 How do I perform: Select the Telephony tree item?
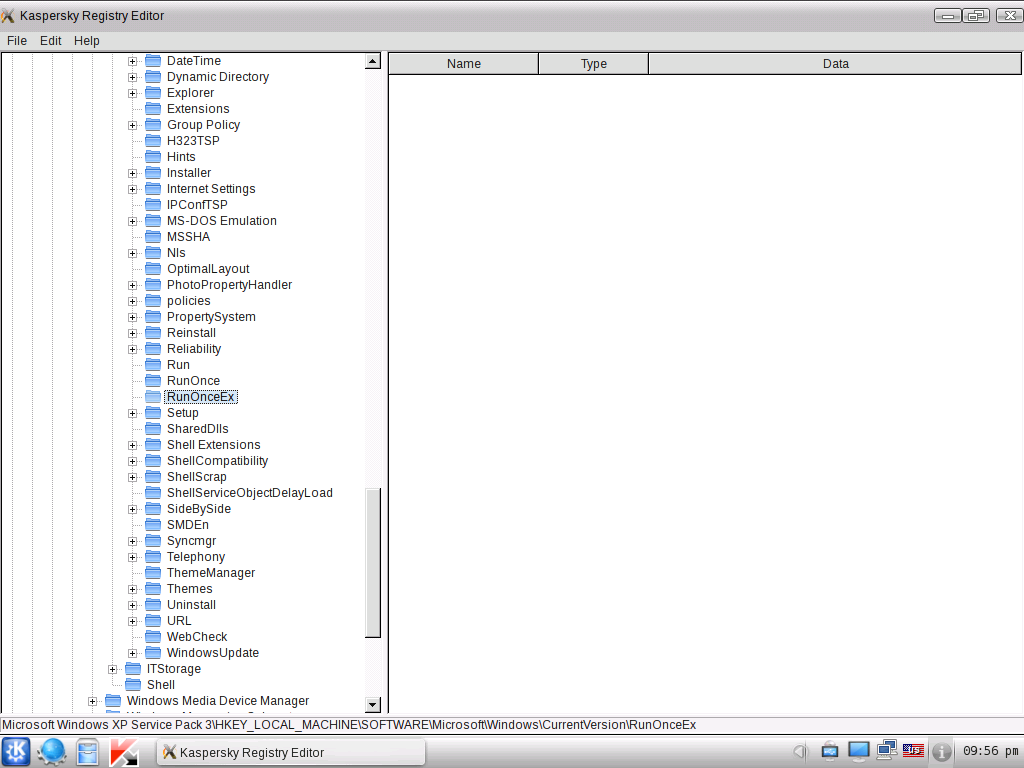[x=196, y=556]
